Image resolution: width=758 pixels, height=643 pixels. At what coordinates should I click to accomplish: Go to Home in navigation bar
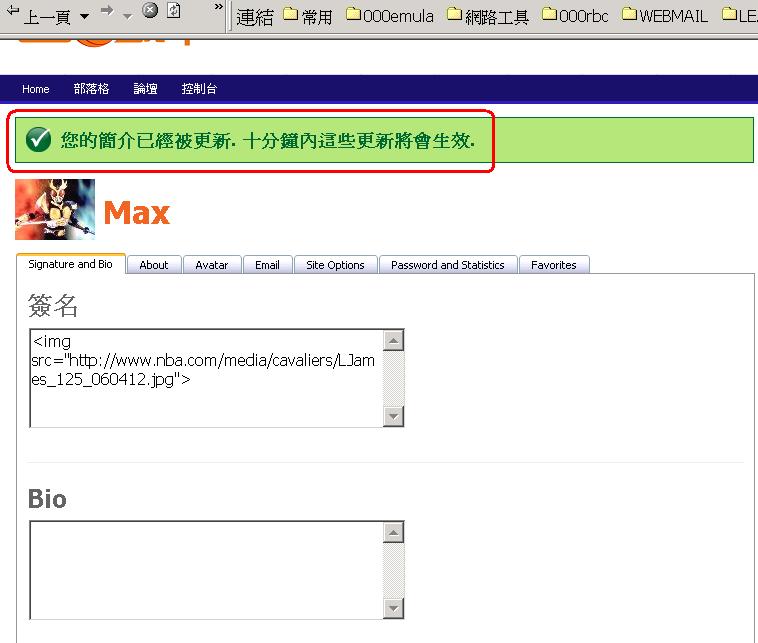coord(36,89)
